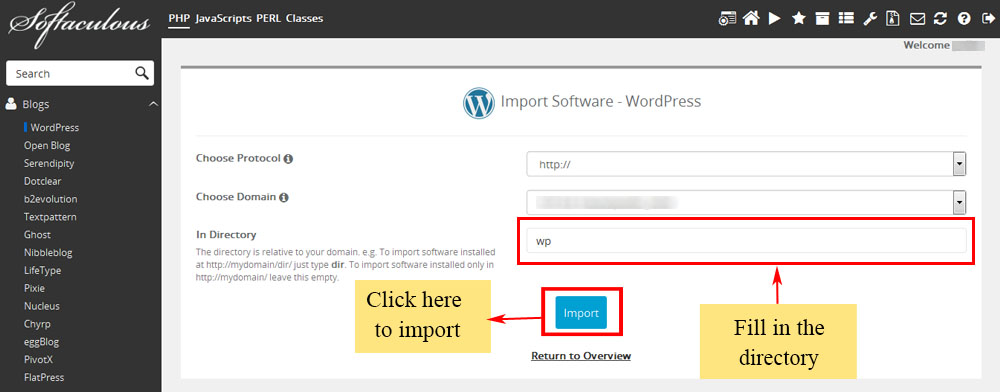Open email settings envelope icon
1000x392 pixels.
(917, 19)
